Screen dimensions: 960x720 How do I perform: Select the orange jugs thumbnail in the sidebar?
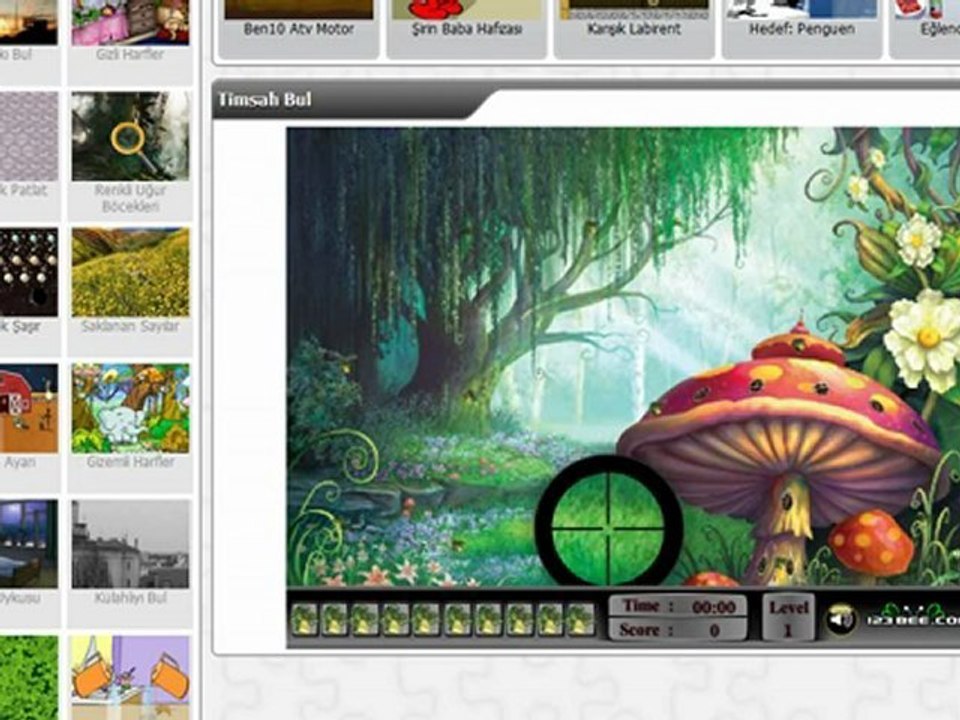130,678
